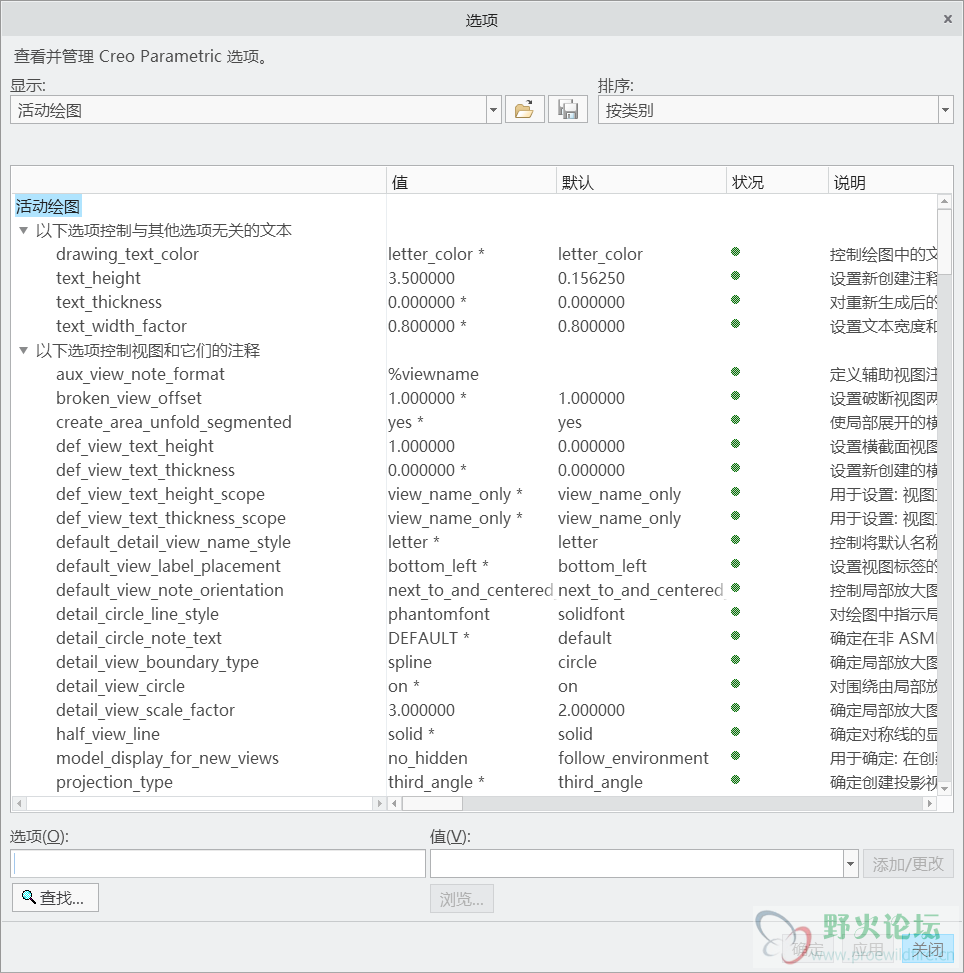
Task: Click the spline value cell
Action: point(410,662)
